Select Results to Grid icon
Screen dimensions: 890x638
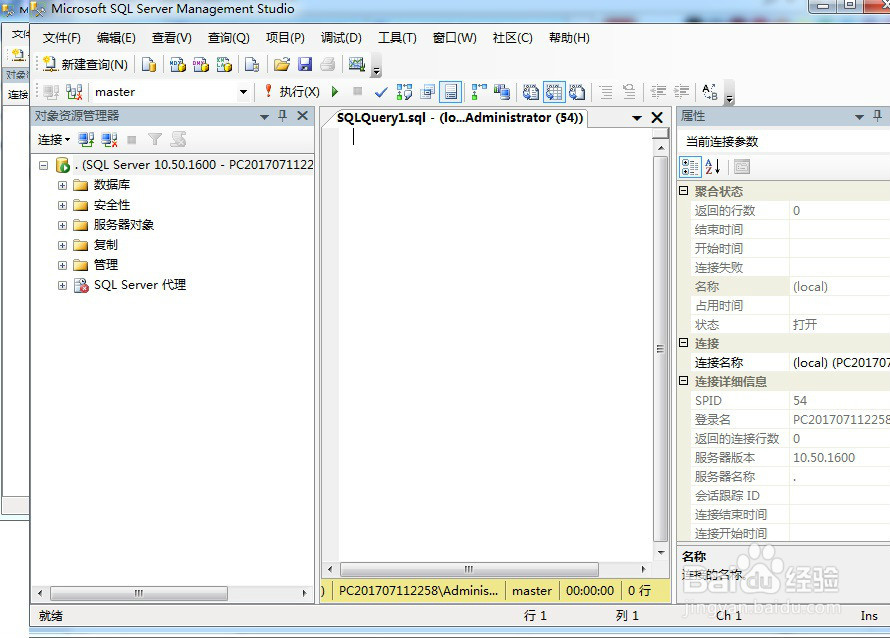click(554, 92)
